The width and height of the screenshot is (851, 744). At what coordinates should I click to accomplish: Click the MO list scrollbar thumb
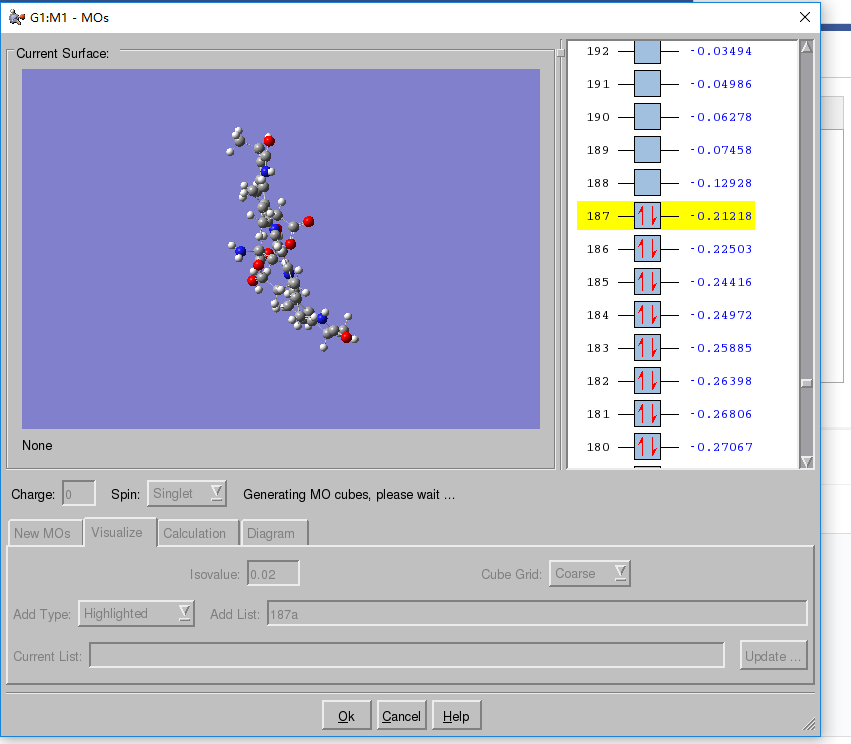coord(806,383)
